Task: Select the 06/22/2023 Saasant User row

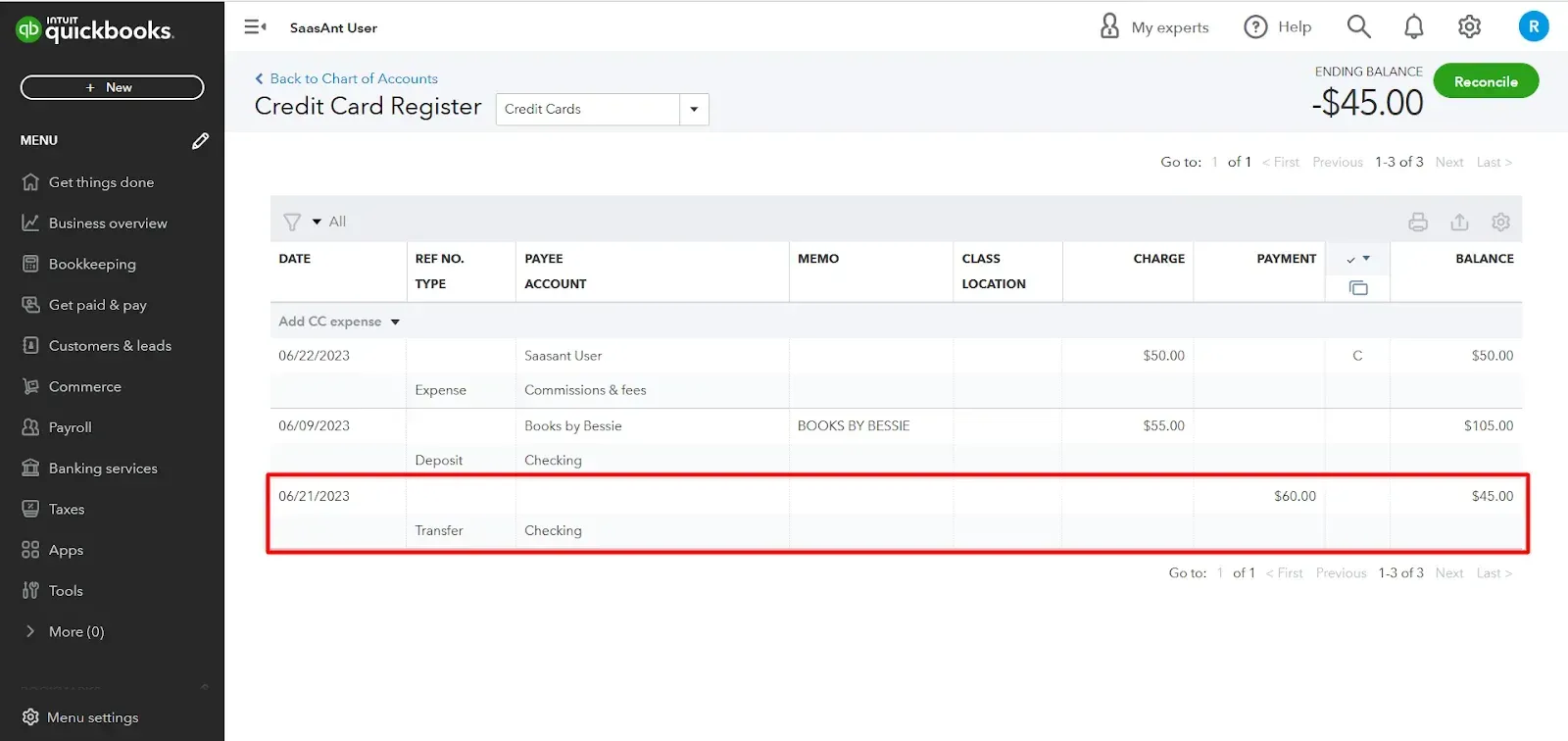Action: pyautogui.click(x=896, y=372)
